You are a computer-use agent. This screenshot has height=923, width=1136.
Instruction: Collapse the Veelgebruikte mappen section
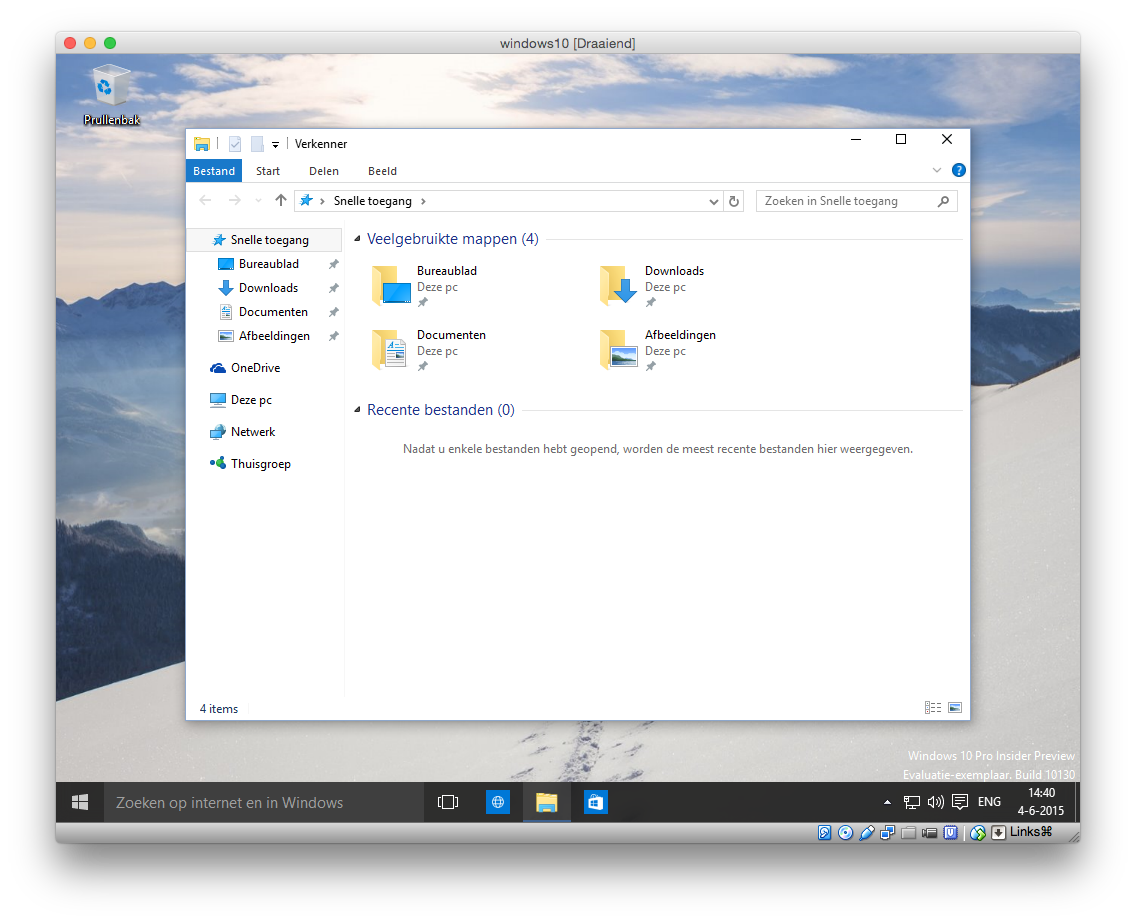[x=358, y=240]
